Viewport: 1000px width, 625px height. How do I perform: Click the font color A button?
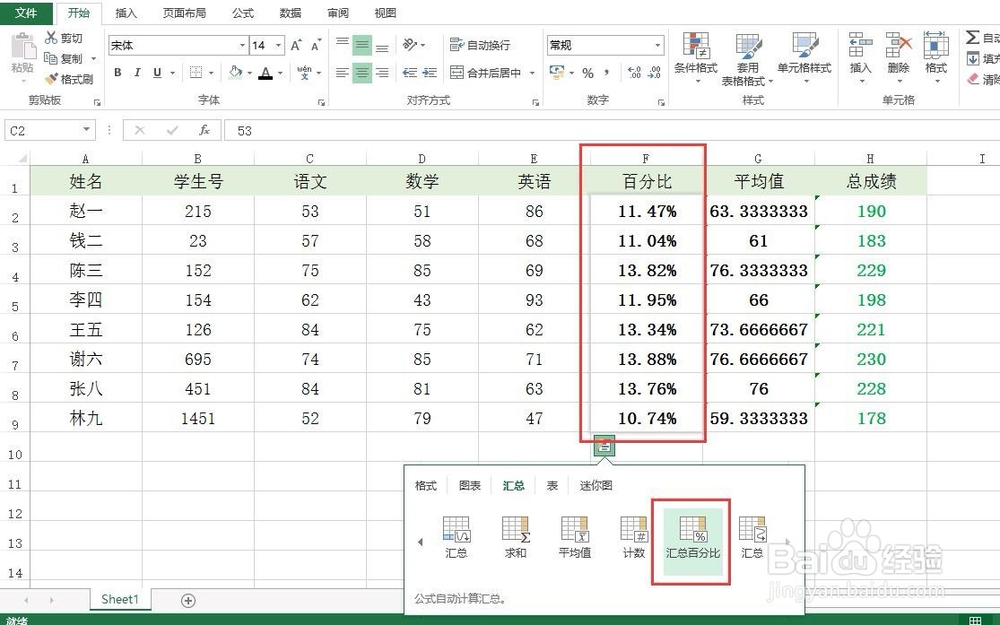265,73
